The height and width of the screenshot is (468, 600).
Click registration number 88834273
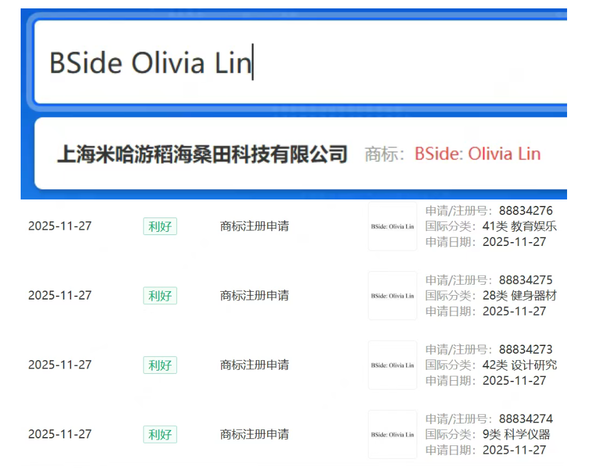pos(526,349)
